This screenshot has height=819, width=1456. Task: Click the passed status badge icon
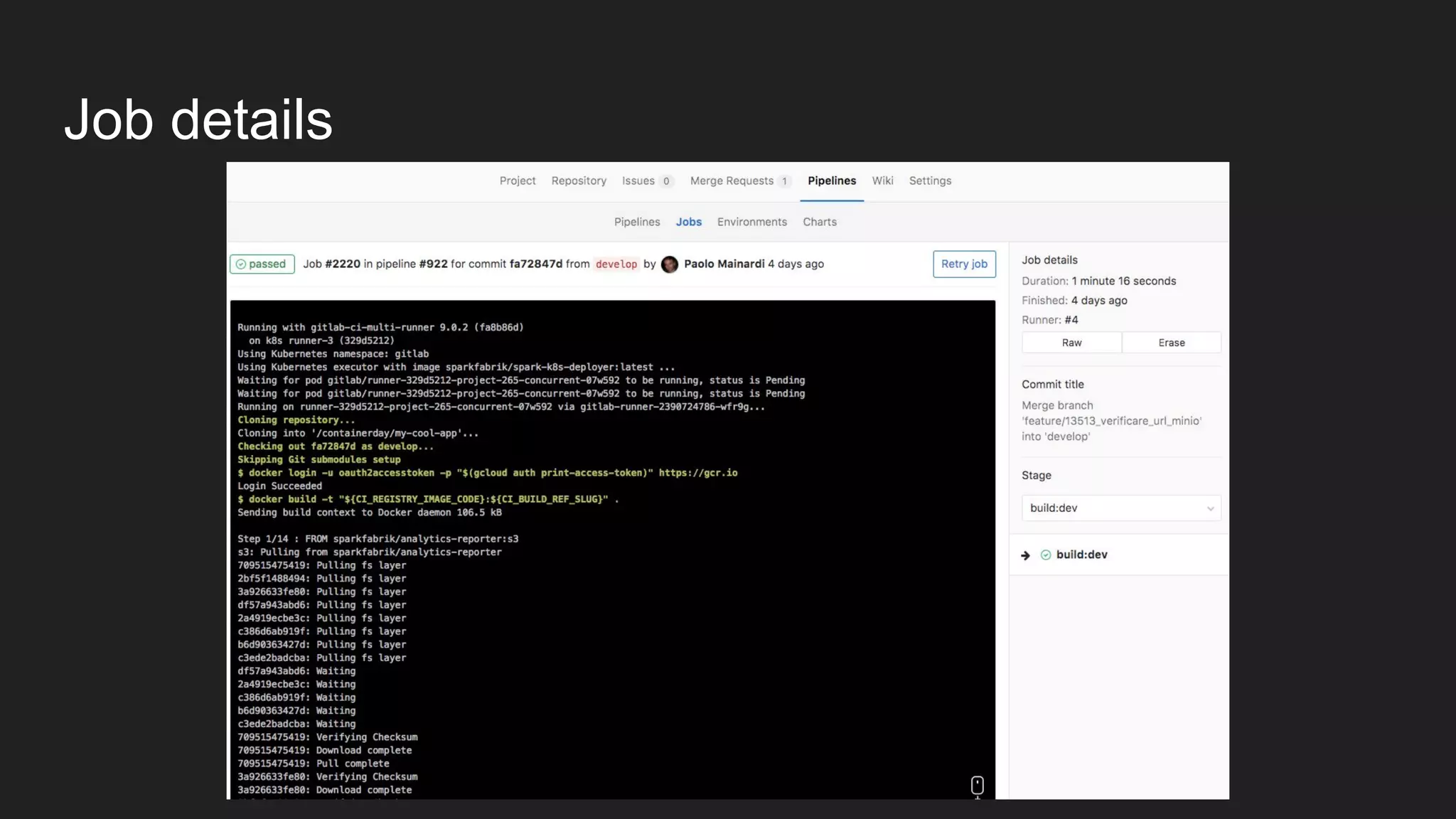click(x=241, y=264)
